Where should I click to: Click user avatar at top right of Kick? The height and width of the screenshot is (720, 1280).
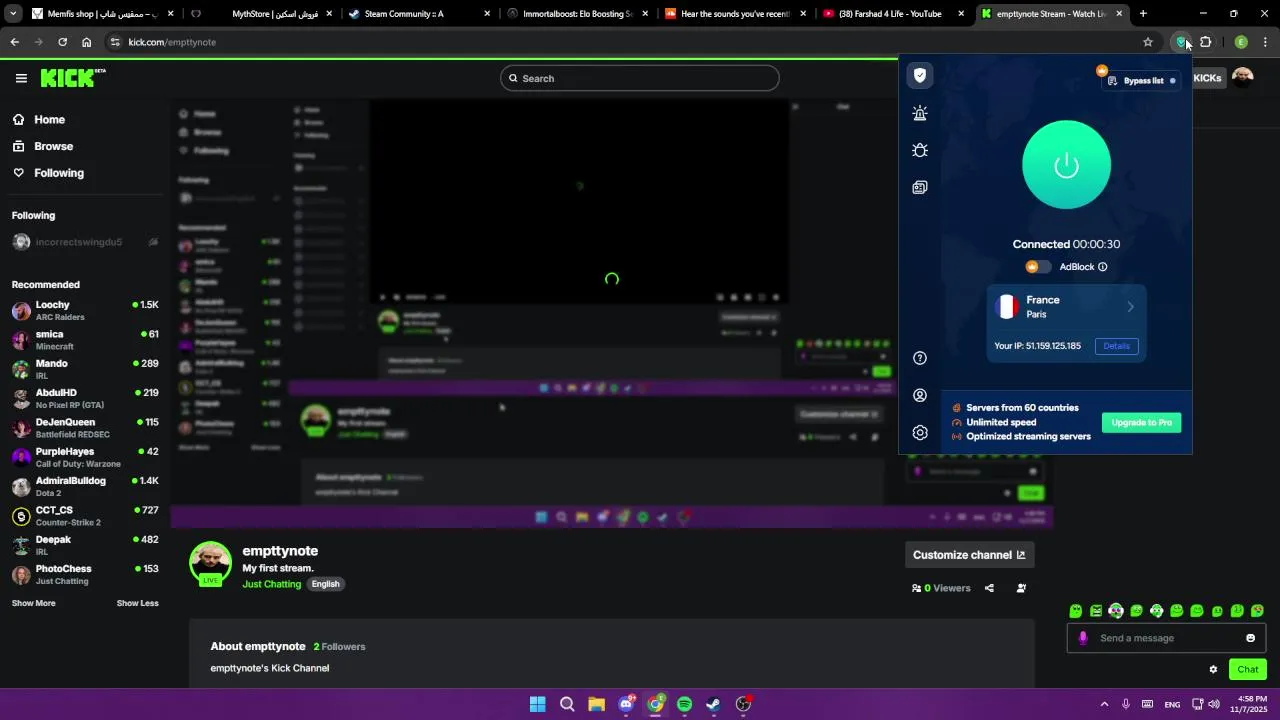(x=1243, y=78)
